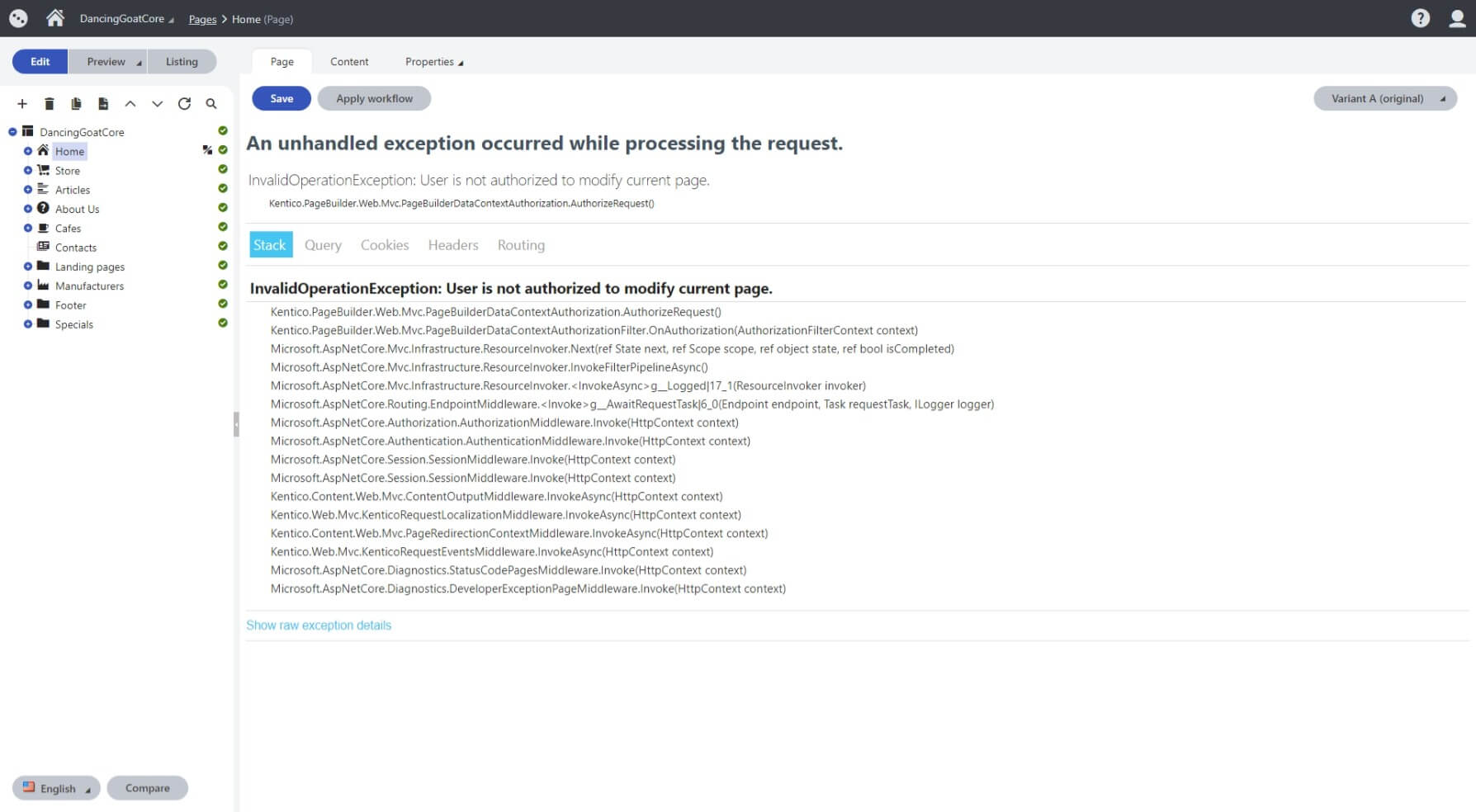Expand the About Us tree node
The image size is (1476, 812).
(28, 209)
